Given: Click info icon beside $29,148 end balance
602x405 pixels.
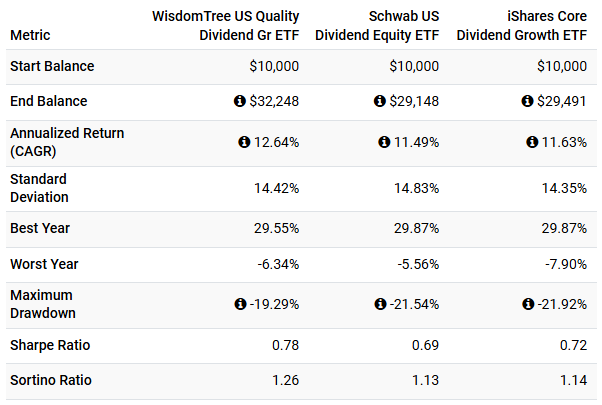Looking at the screenshot, I should coord(380,101).
